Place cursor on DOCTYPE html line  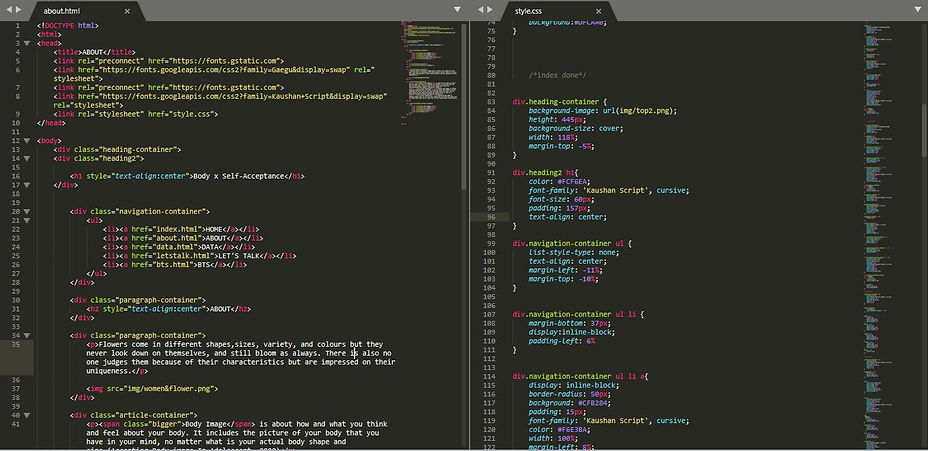[x=67, y=25]
